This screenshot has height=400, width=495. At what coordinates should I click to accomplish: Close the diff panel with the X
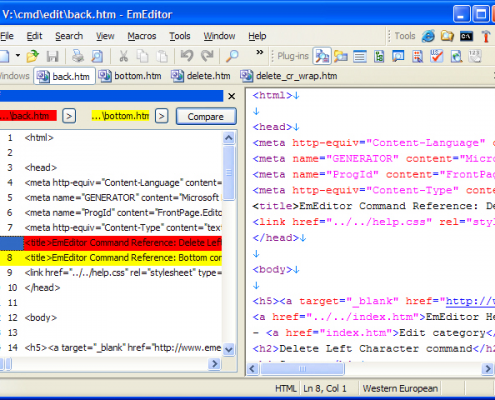tap(231, 96)
